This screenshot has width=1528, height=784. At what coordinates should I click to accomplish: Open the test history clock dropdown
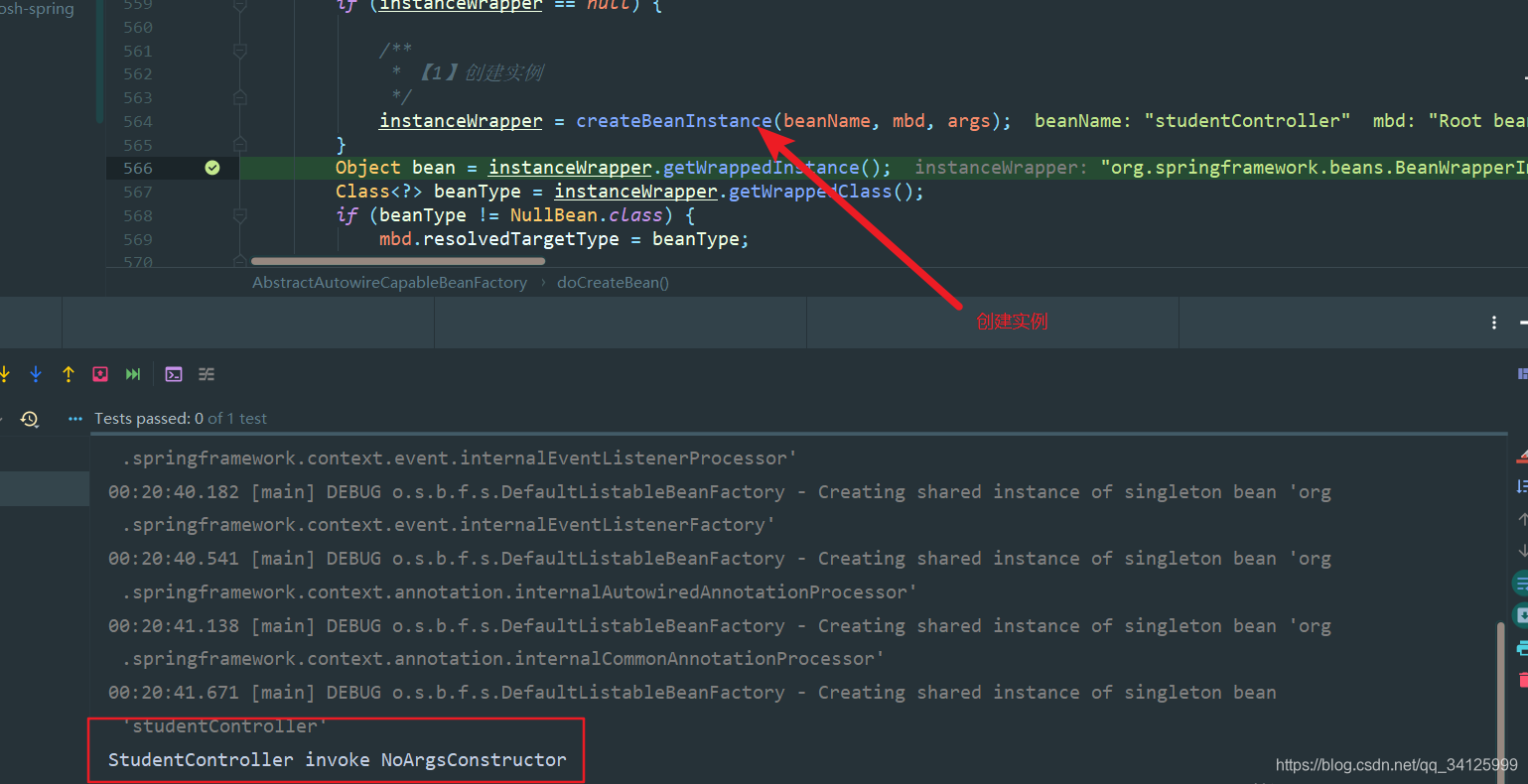pos(30,419)
